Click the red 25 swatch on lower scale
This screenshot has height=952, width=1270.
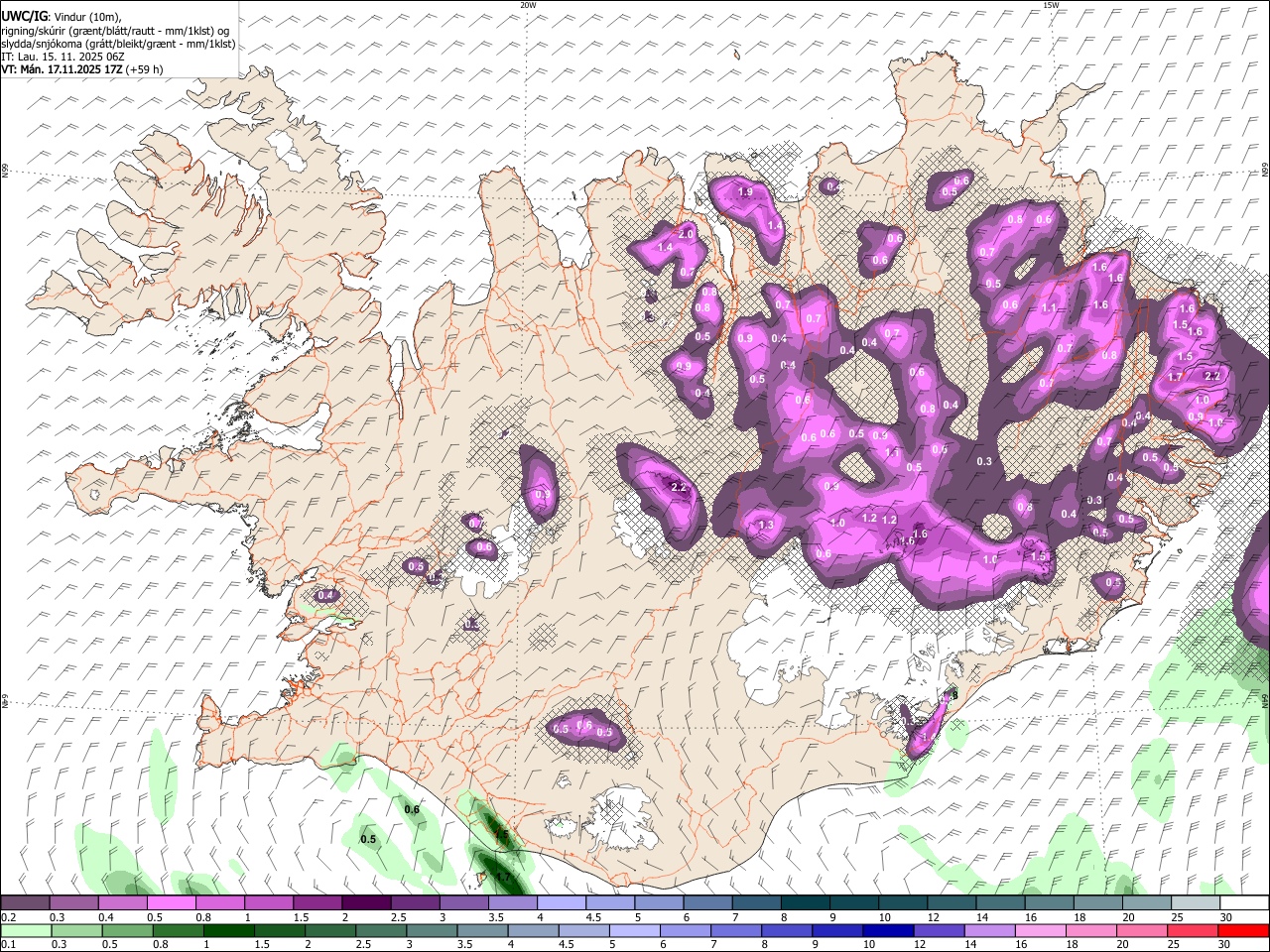click(1194, 930)
